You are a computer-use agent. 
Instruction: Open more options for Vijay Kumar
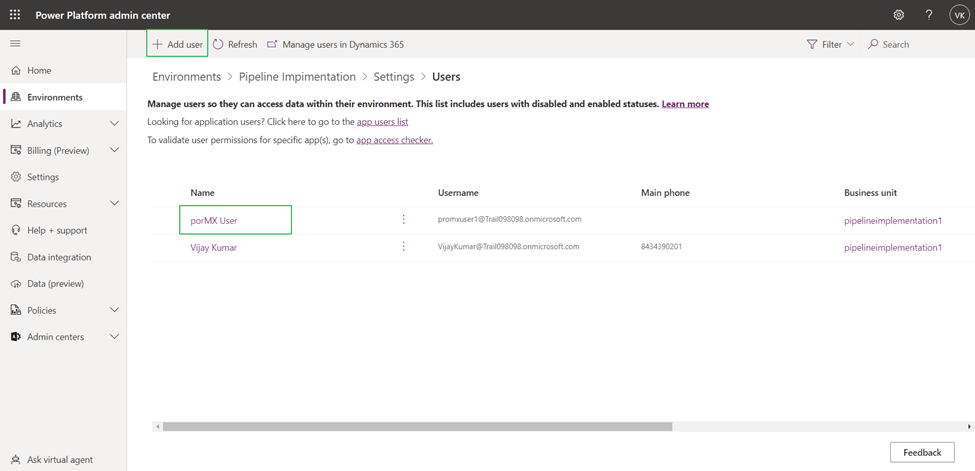coord(404,247)
